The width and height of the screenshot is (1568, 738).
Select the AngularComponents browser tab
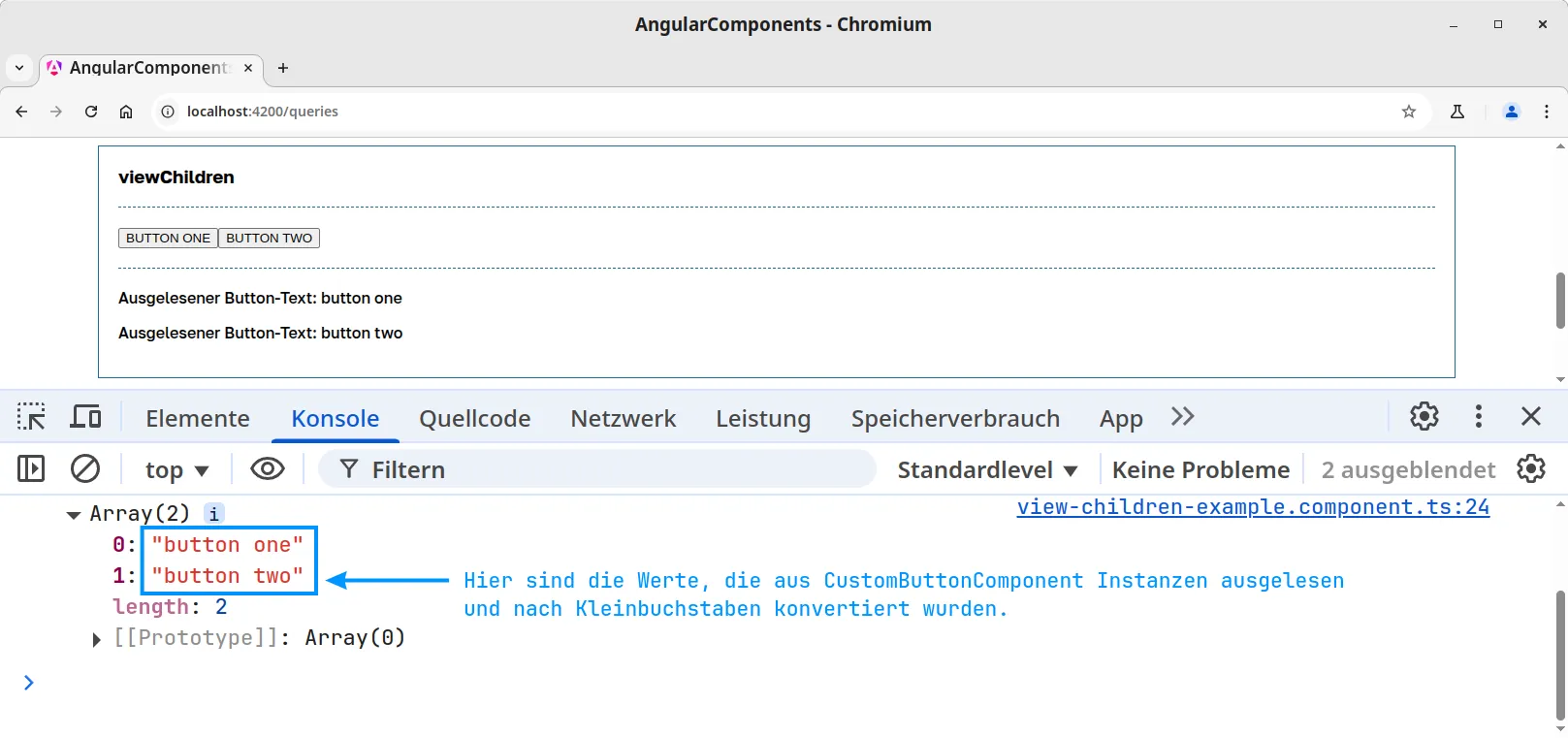[x=150, y=68]
